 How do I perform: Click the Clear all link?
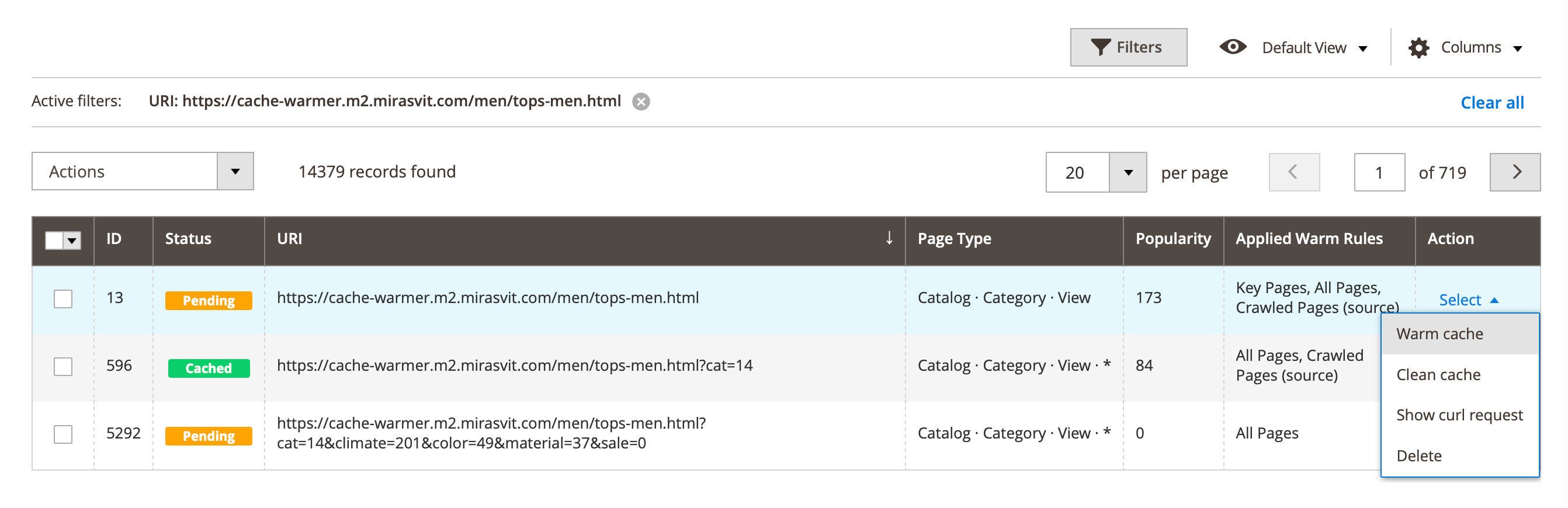pos(1491,103)
